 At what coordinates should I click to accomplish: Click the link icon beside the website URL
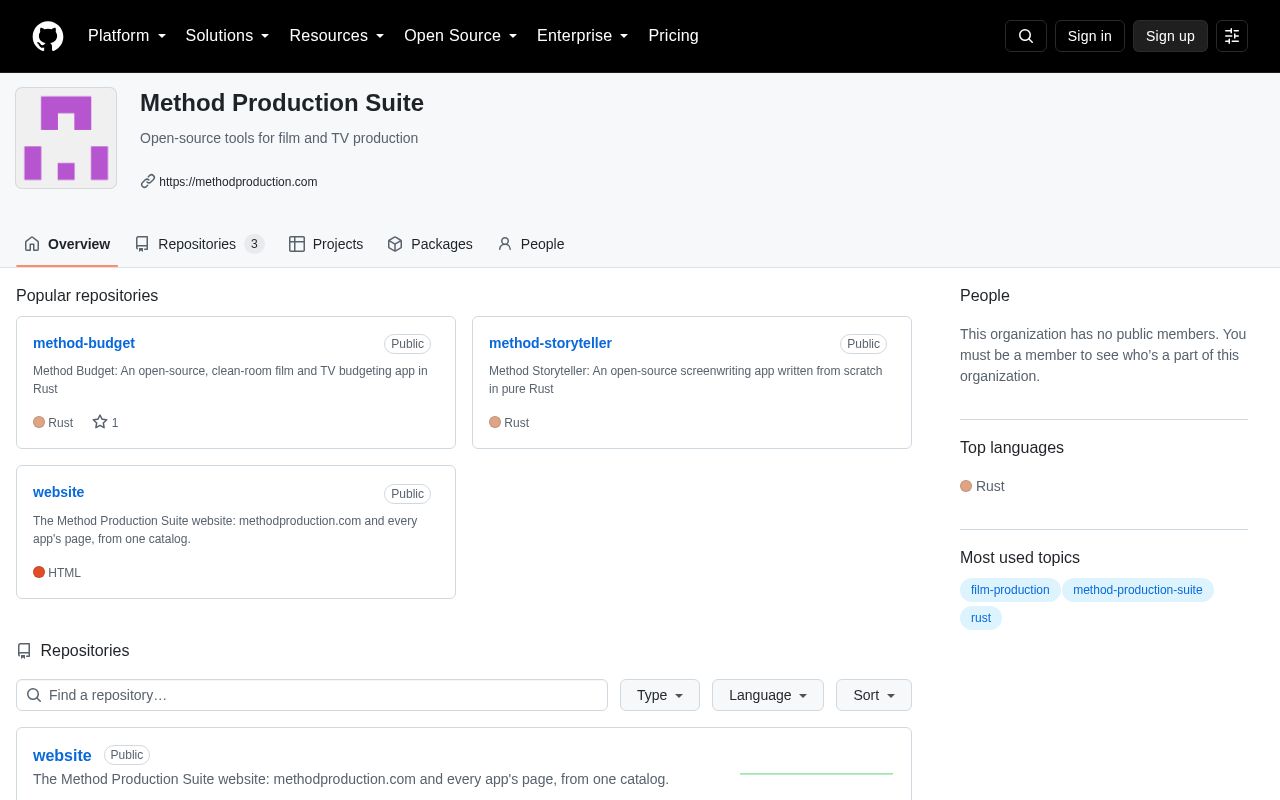point(148,181)
